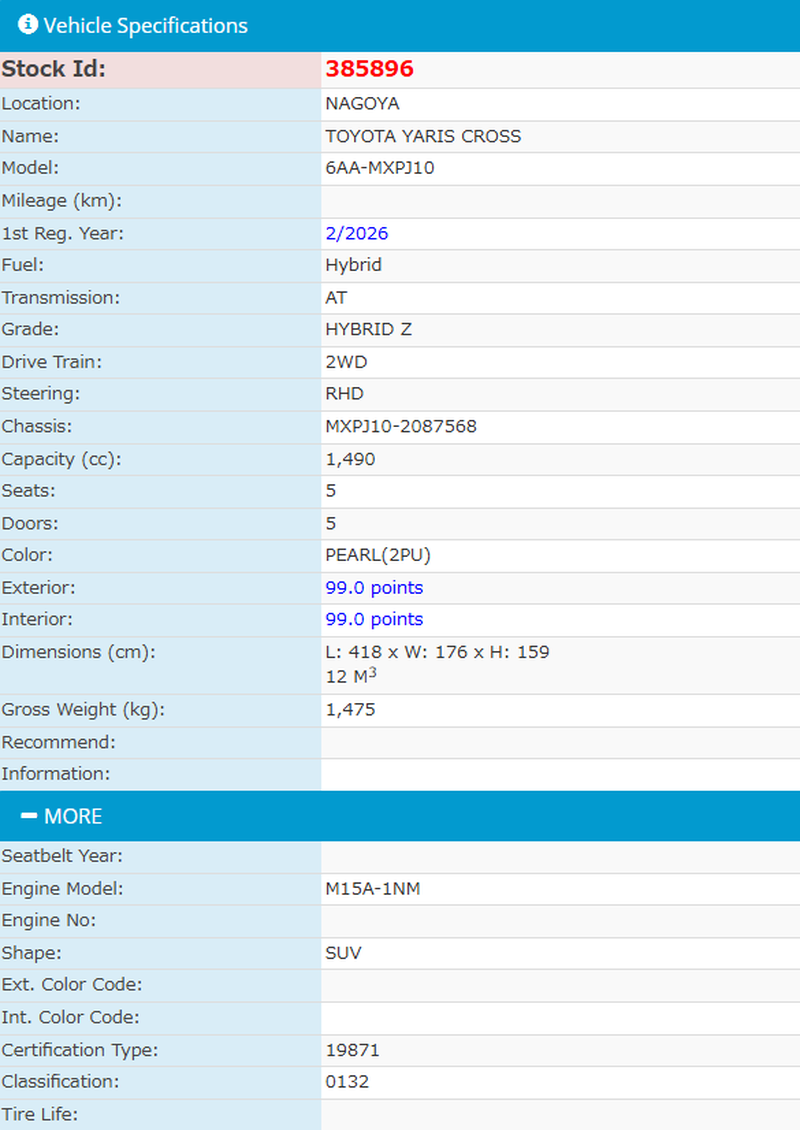
Task: Click the Stock Id: label
Action: click(54, 68)
